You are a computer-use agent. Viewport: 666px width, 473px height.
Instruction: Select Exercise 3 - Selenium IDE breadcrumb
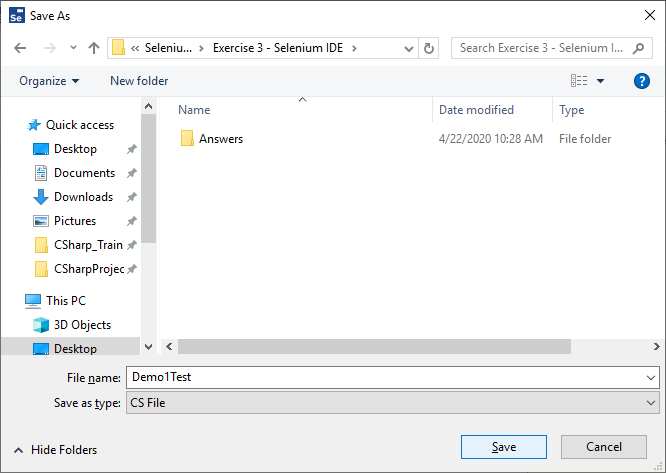(278, 48)
